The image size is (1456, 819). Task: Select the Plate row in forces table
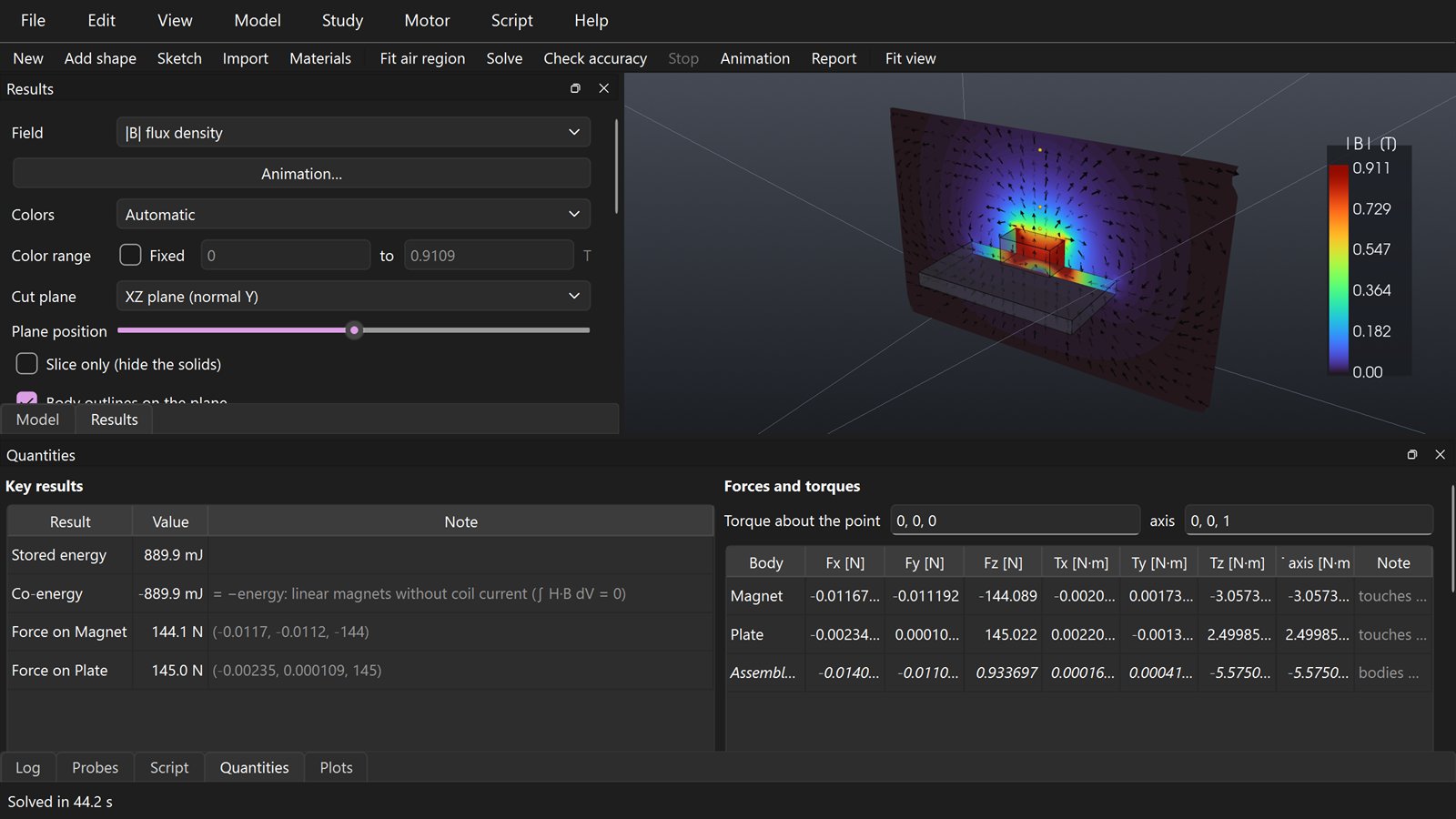[x=1079, y=634]
